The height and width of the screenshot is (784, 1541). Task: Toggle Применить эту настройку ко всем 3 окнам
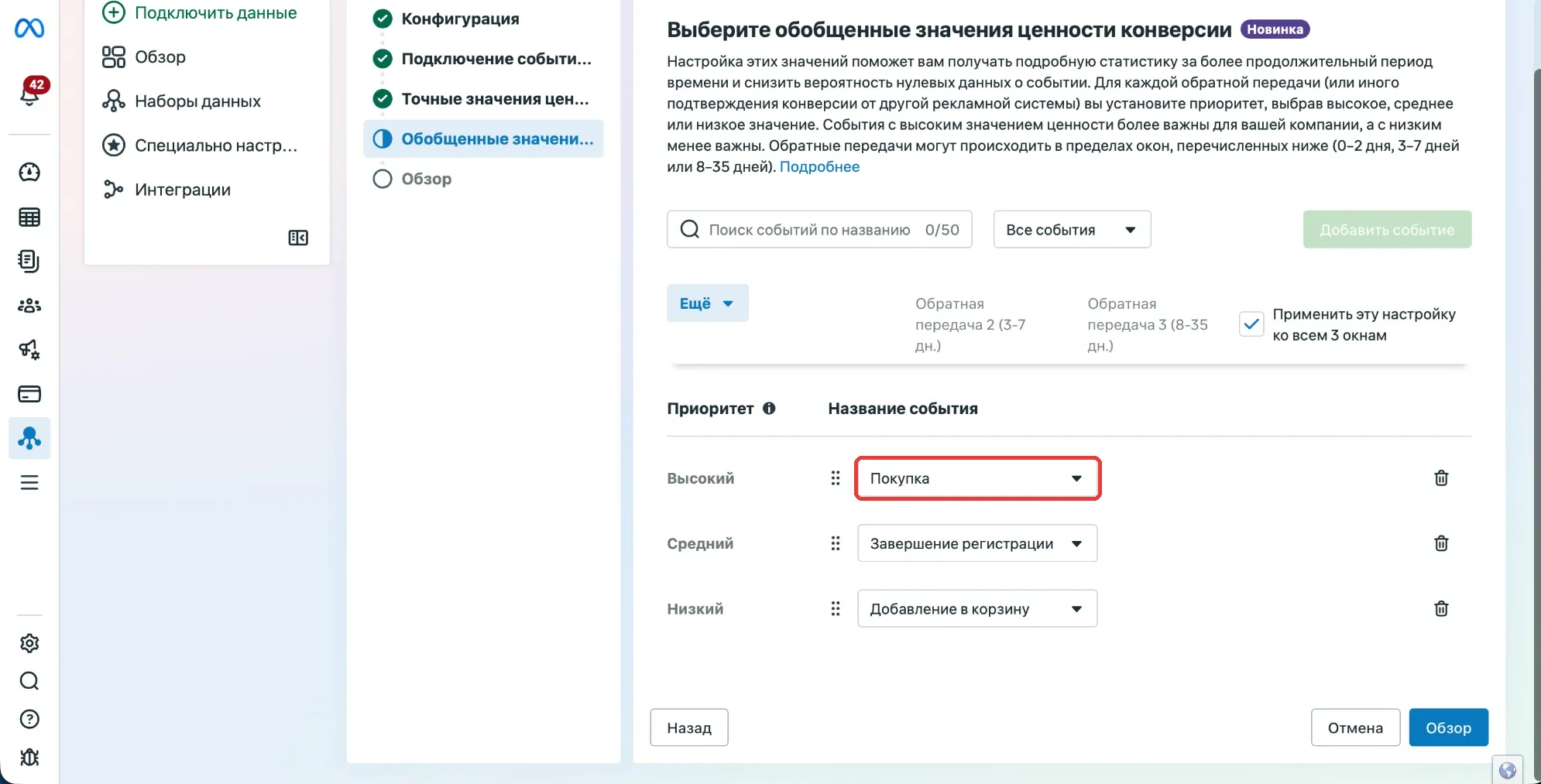click(1251, 324)
